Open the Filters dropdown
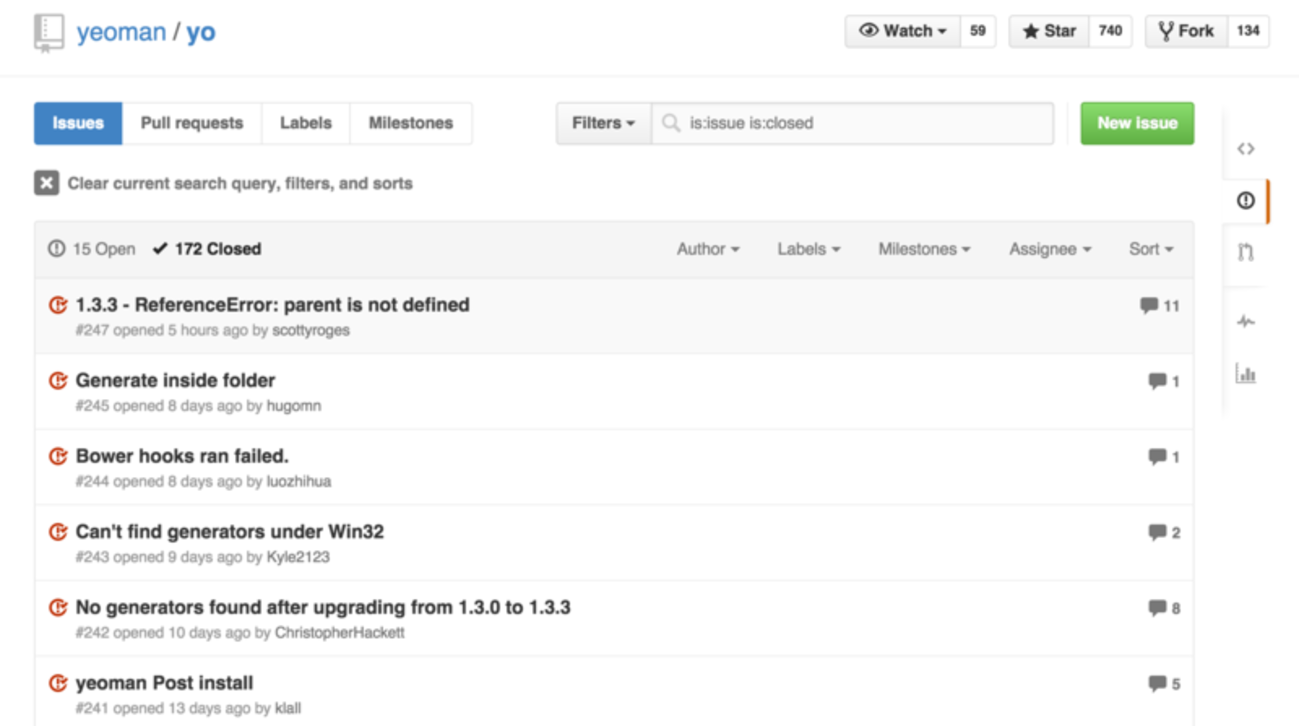Image resolution: width=1299 pixels, height=726 pixels. tap(604, 123)
